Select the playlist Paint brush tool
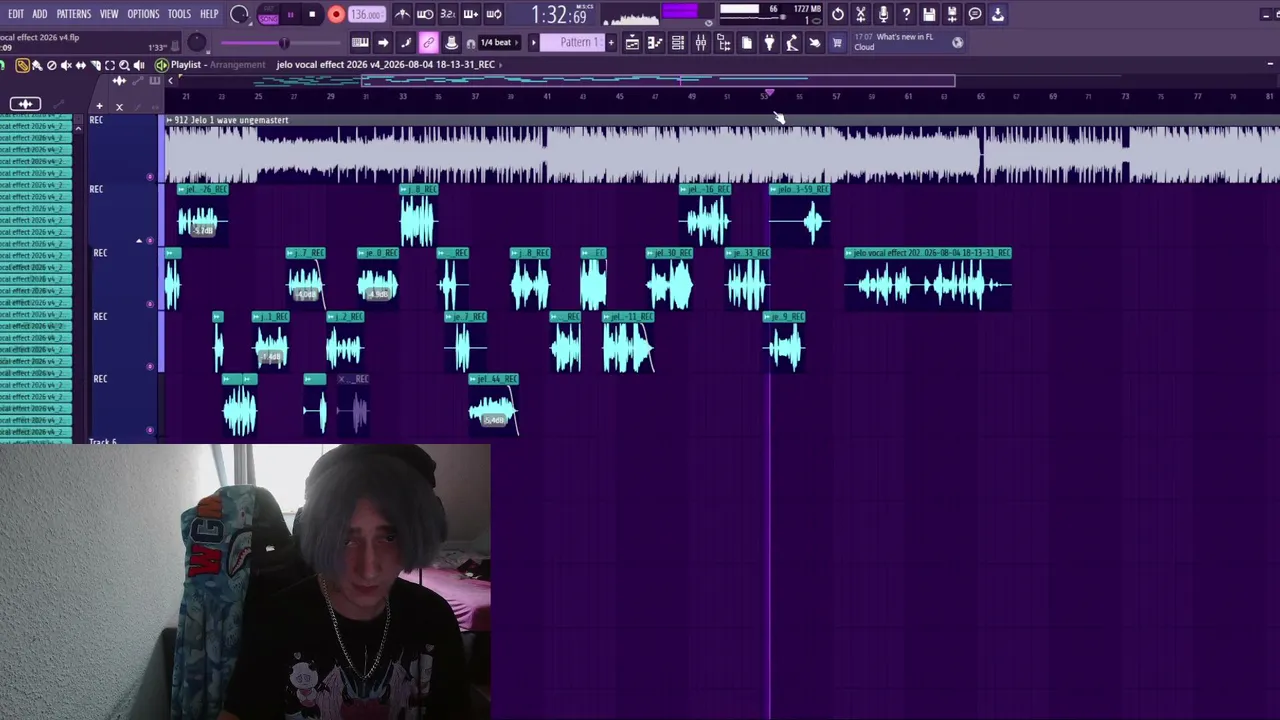 point(37,65)
